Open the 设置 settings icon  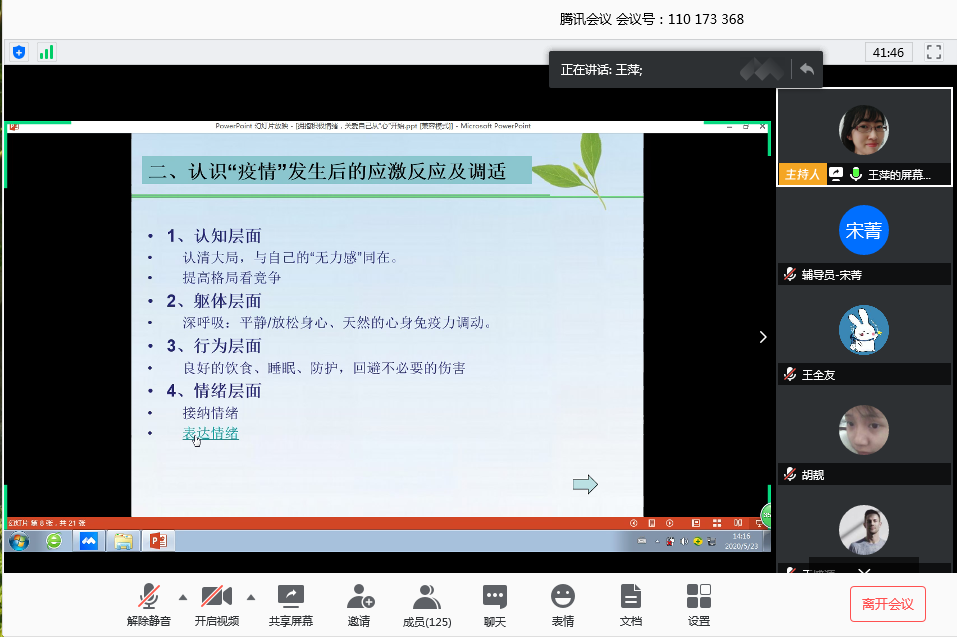click(x=699, y=598)
